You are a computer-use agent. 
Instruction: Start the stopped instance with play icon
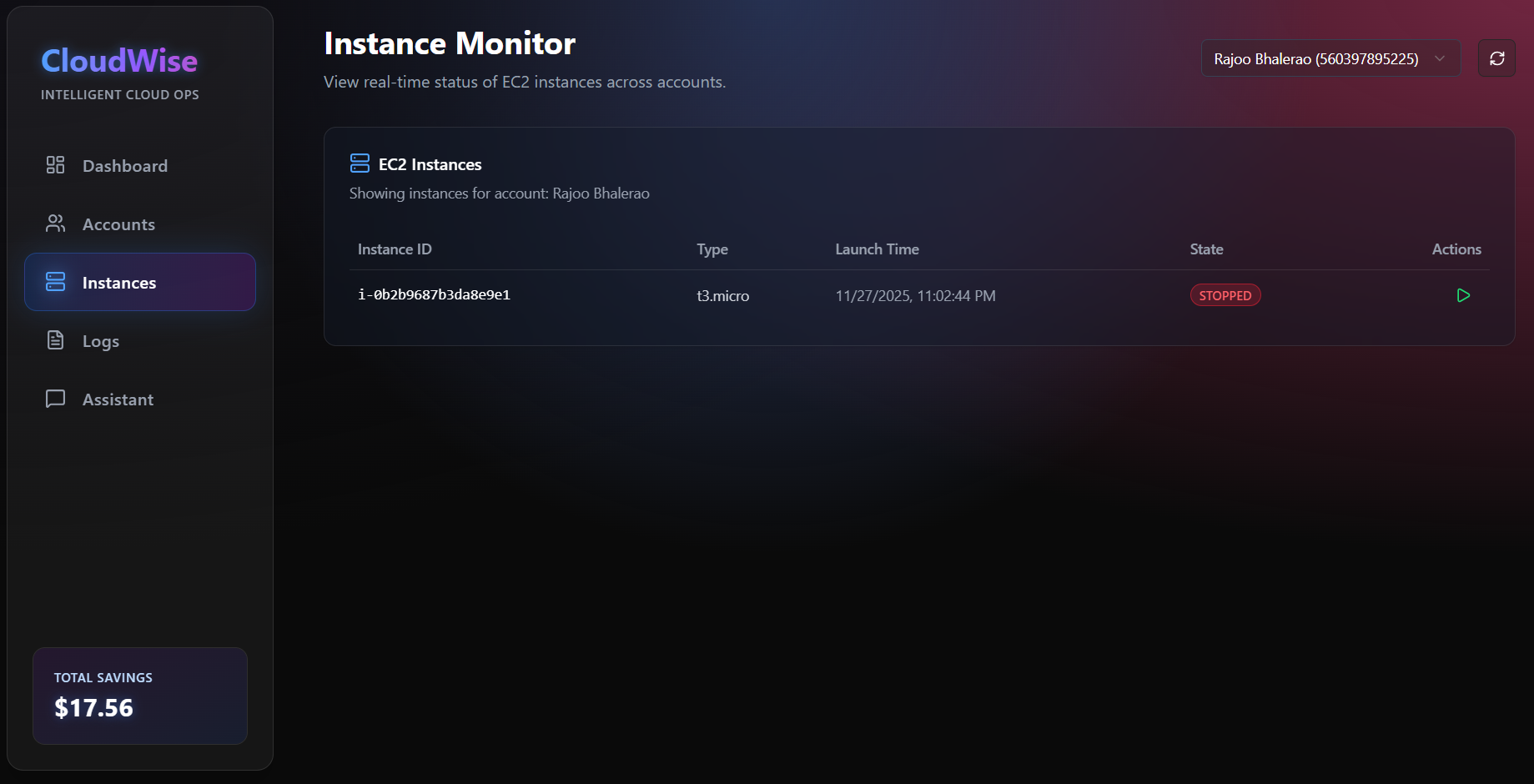(1463, 295)
